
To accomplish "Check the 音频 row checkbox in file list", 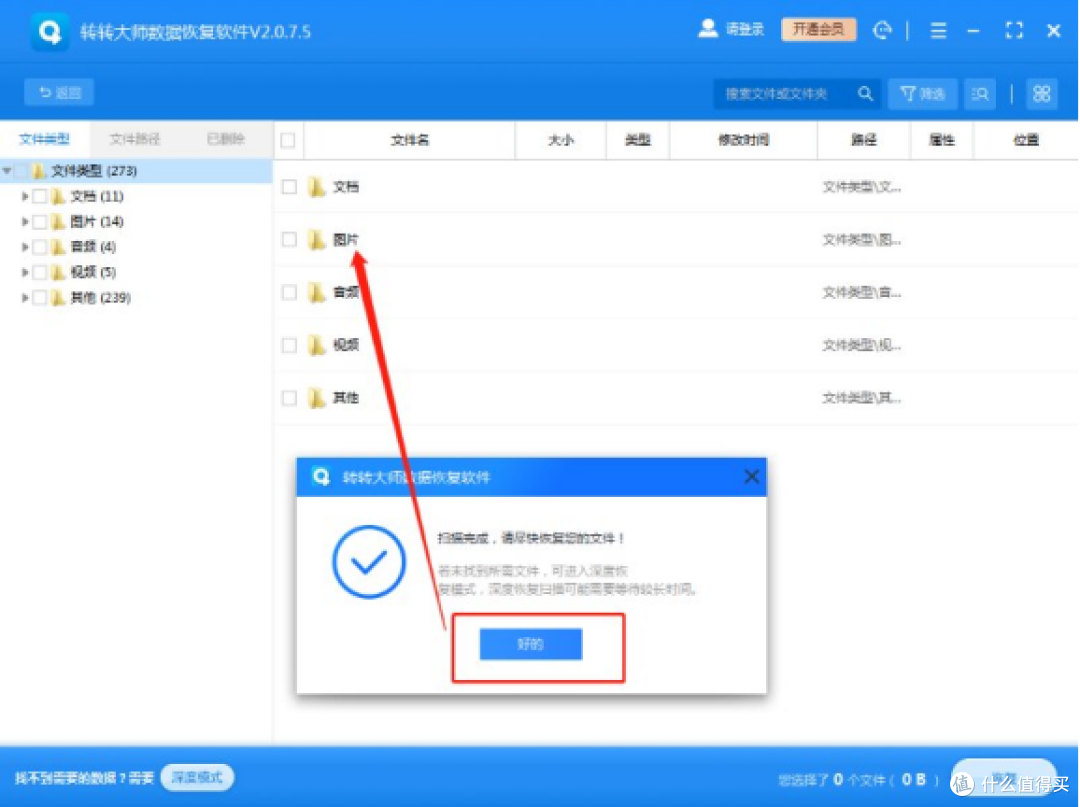I will (289, 293).
